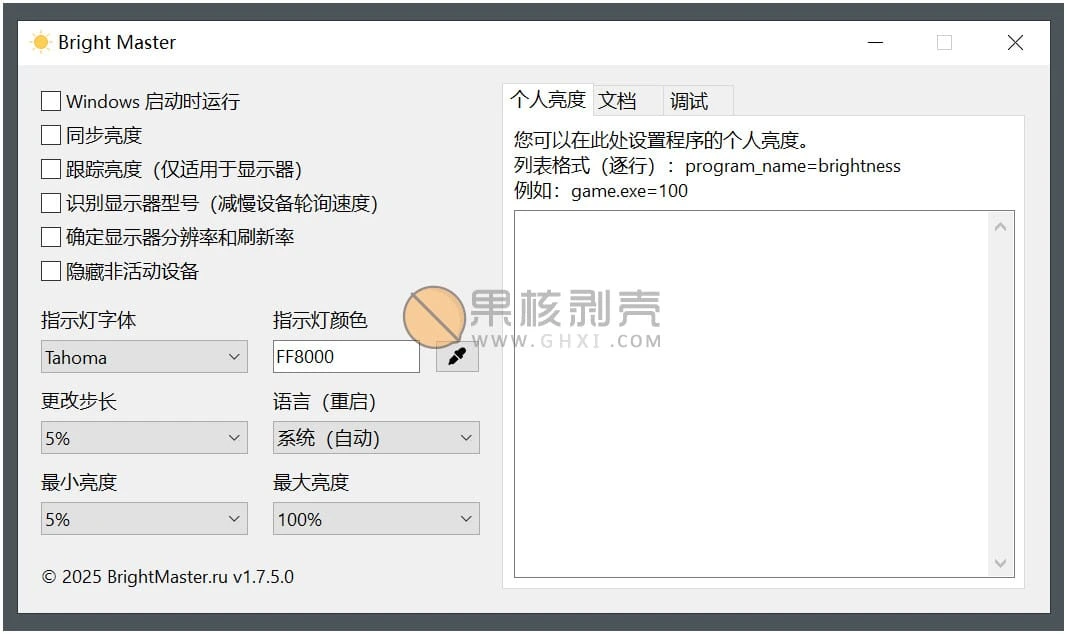The image size is (1067, 634).
Task: Click the program_name=brightness format text
Action: tap(793, 166)
